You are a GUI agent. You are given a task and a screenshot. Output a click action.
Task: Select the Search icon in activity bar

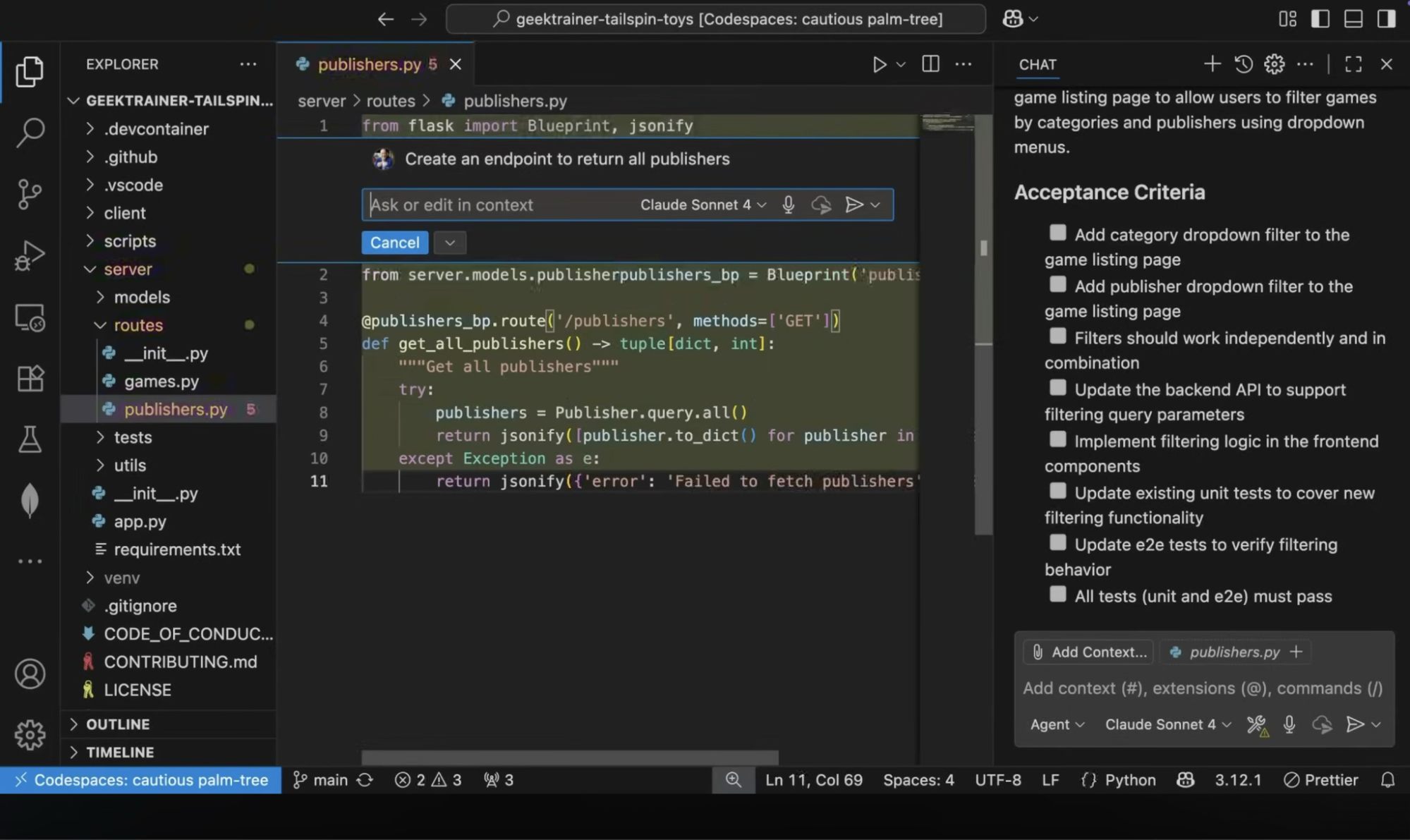click(x=30, y=133)
